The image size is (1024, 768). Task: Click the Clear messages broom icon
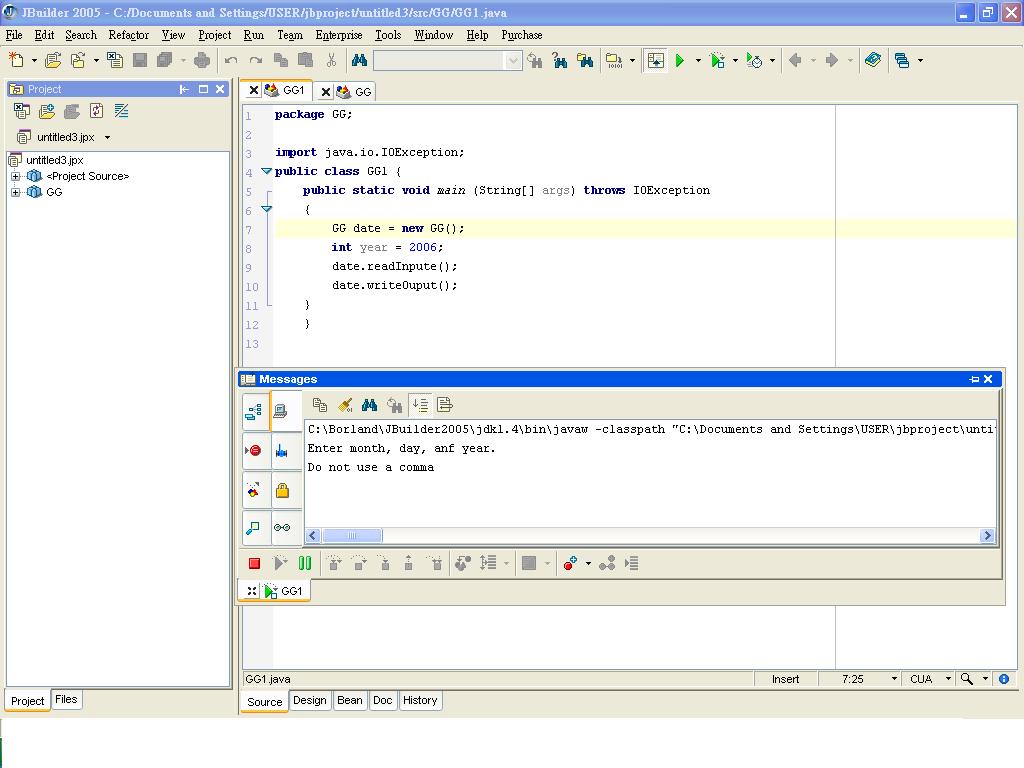point(345,405)
